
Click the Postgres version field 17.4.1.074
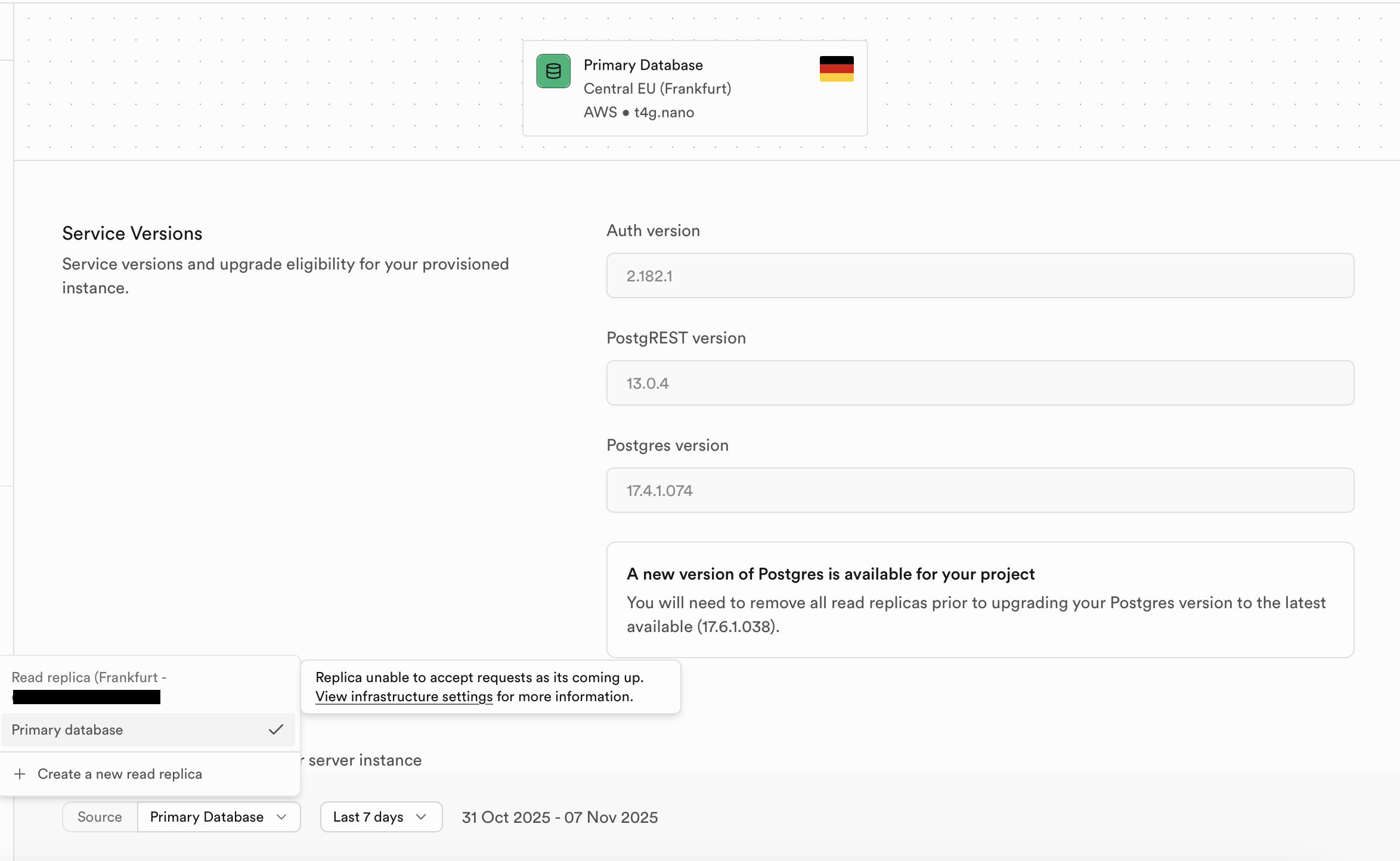[x=980, y=490]
